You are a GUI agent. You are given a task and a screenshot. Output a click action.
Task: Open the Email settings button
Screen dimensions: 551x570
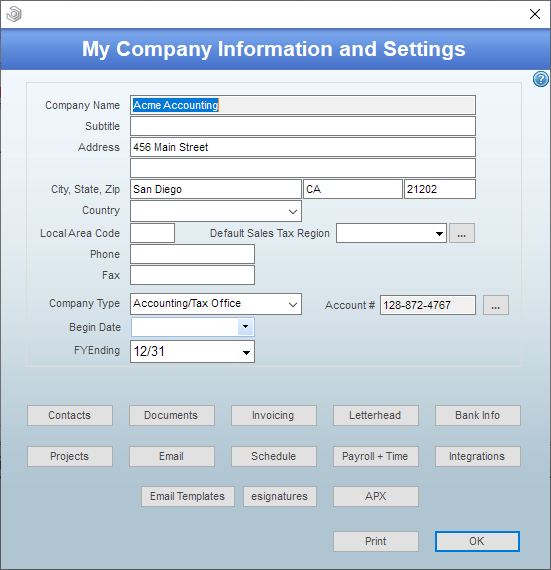[x=172, y=457]
